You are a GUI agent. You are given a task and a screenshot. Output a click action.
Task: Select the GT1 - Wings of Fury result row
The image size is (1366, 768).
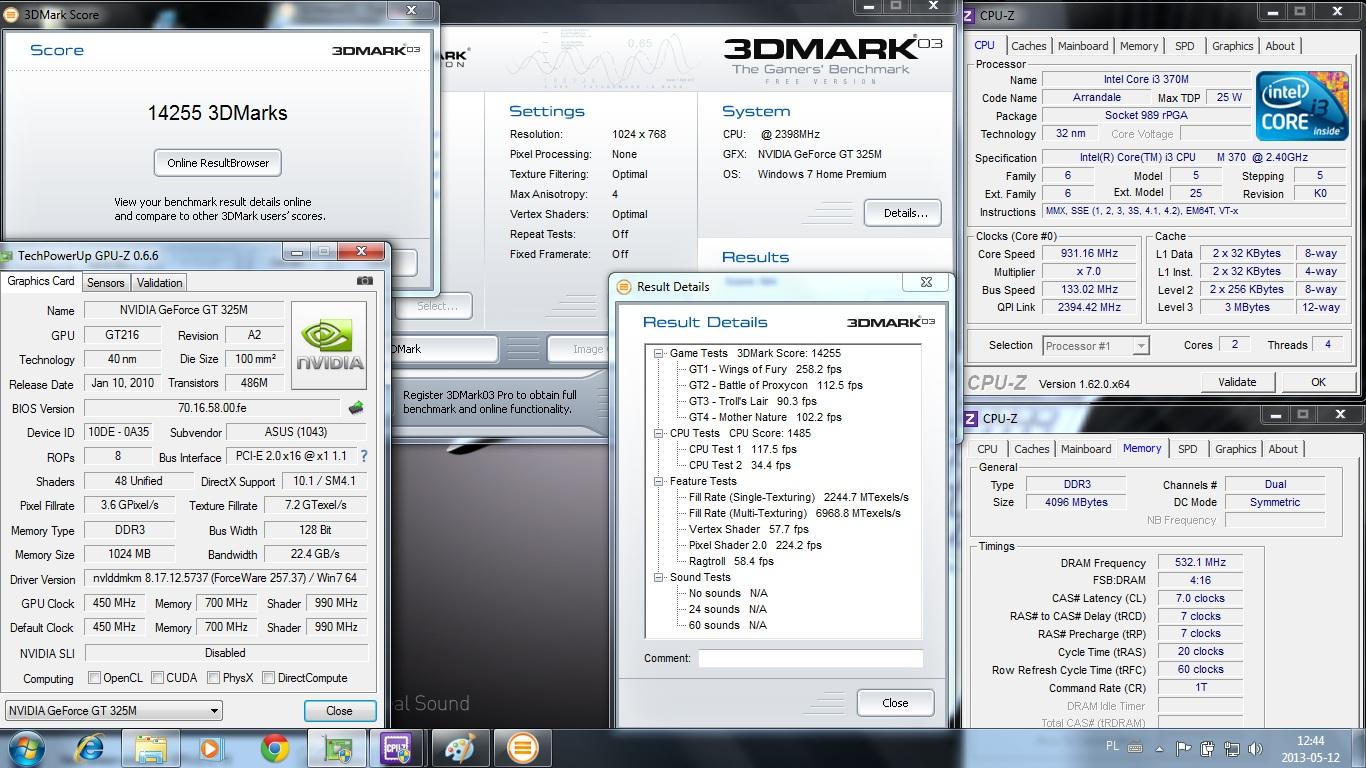click(765, 369)
